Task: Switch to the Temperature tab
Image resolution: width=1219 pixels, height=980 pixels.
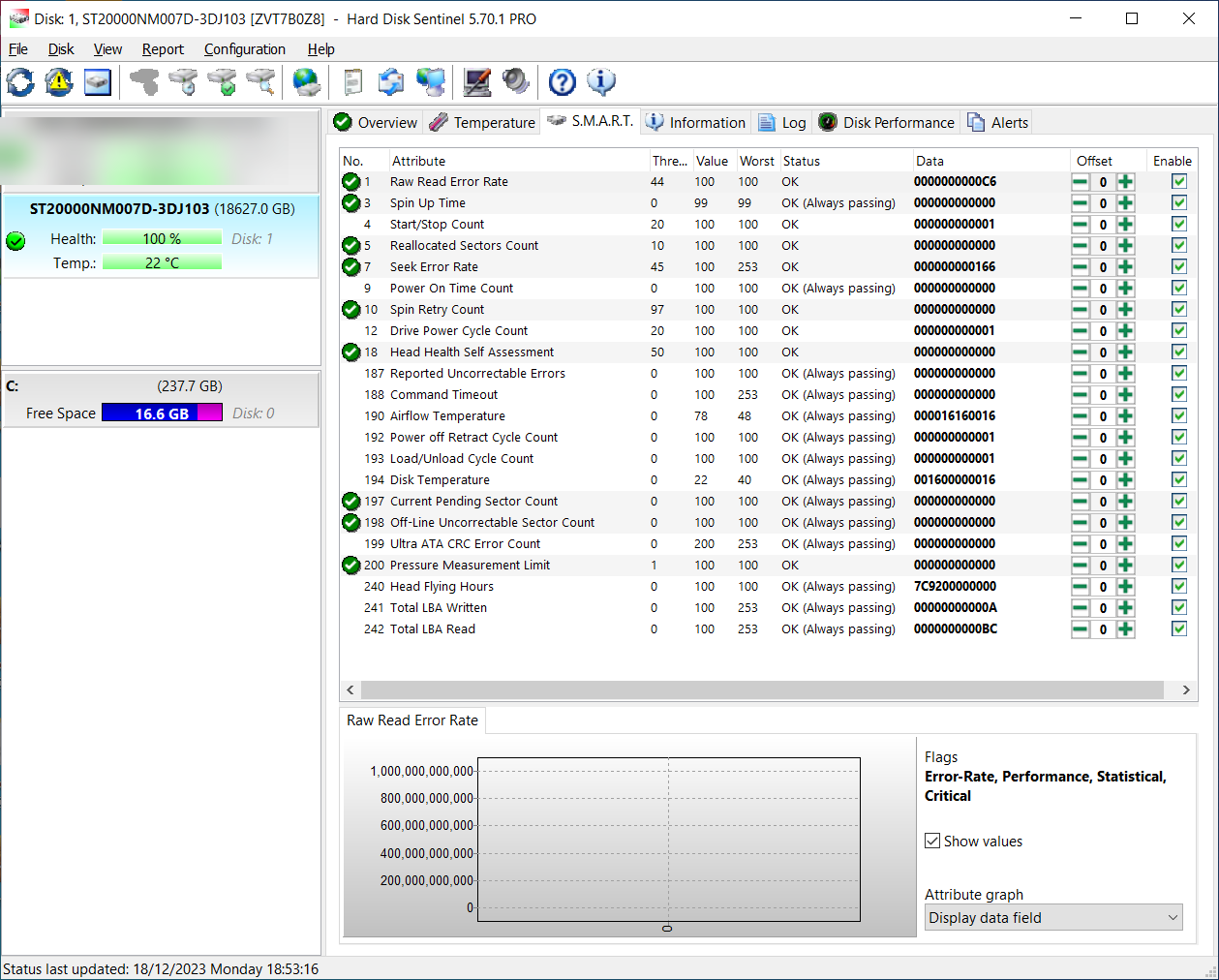Action: coord(483,123)
